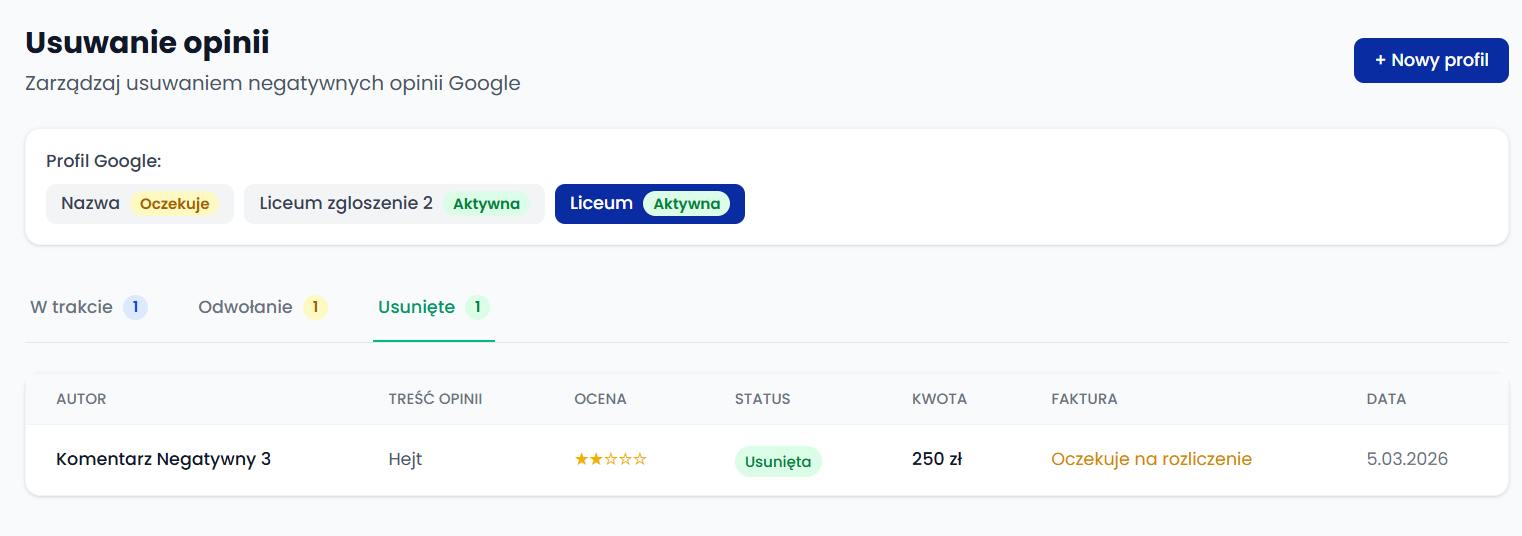Click the "Oczekuje na rozliczenie" invoice link
Viewport: 1522px width, 536px height.
pyautogui.click(x=1151, y=459)
